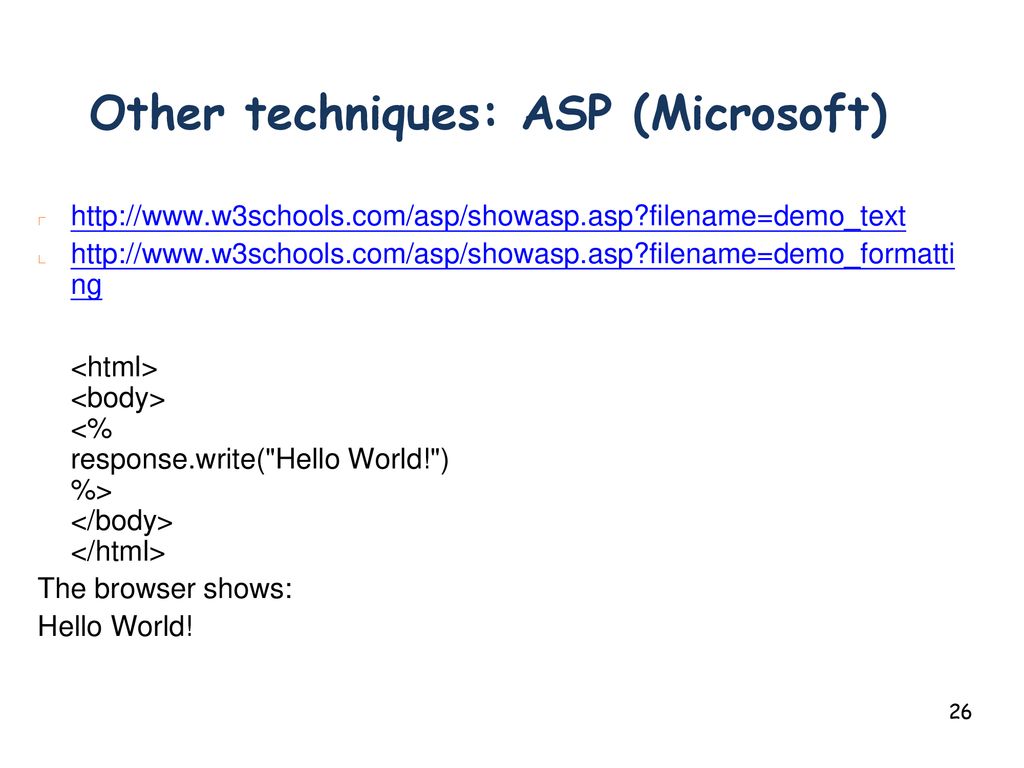This screenshot has width=1024, height=768.
Task: Click the word 'Other' in the title
Action: 157,113
